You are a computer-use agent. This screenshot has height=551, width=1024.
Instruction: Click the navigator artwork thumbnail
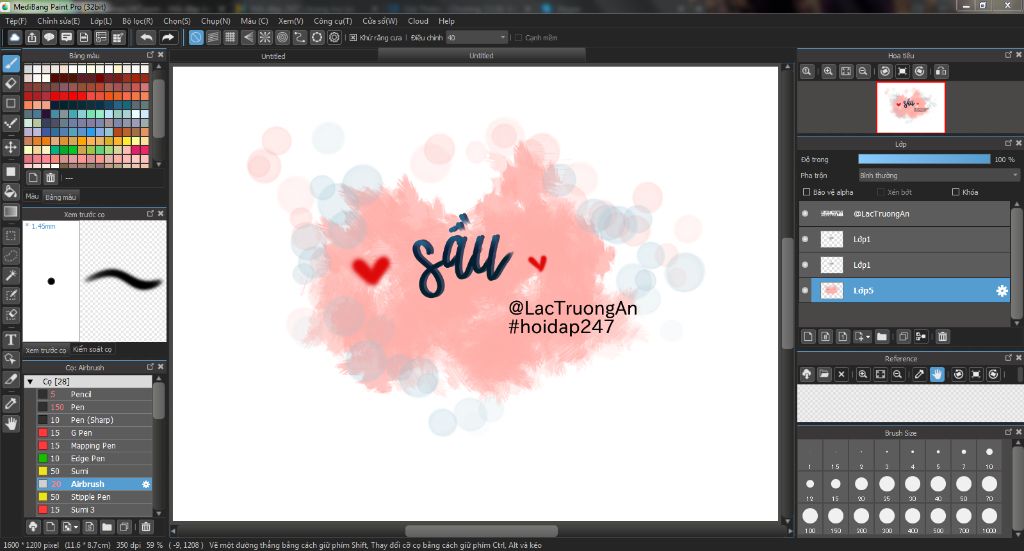tap(910, 108)
